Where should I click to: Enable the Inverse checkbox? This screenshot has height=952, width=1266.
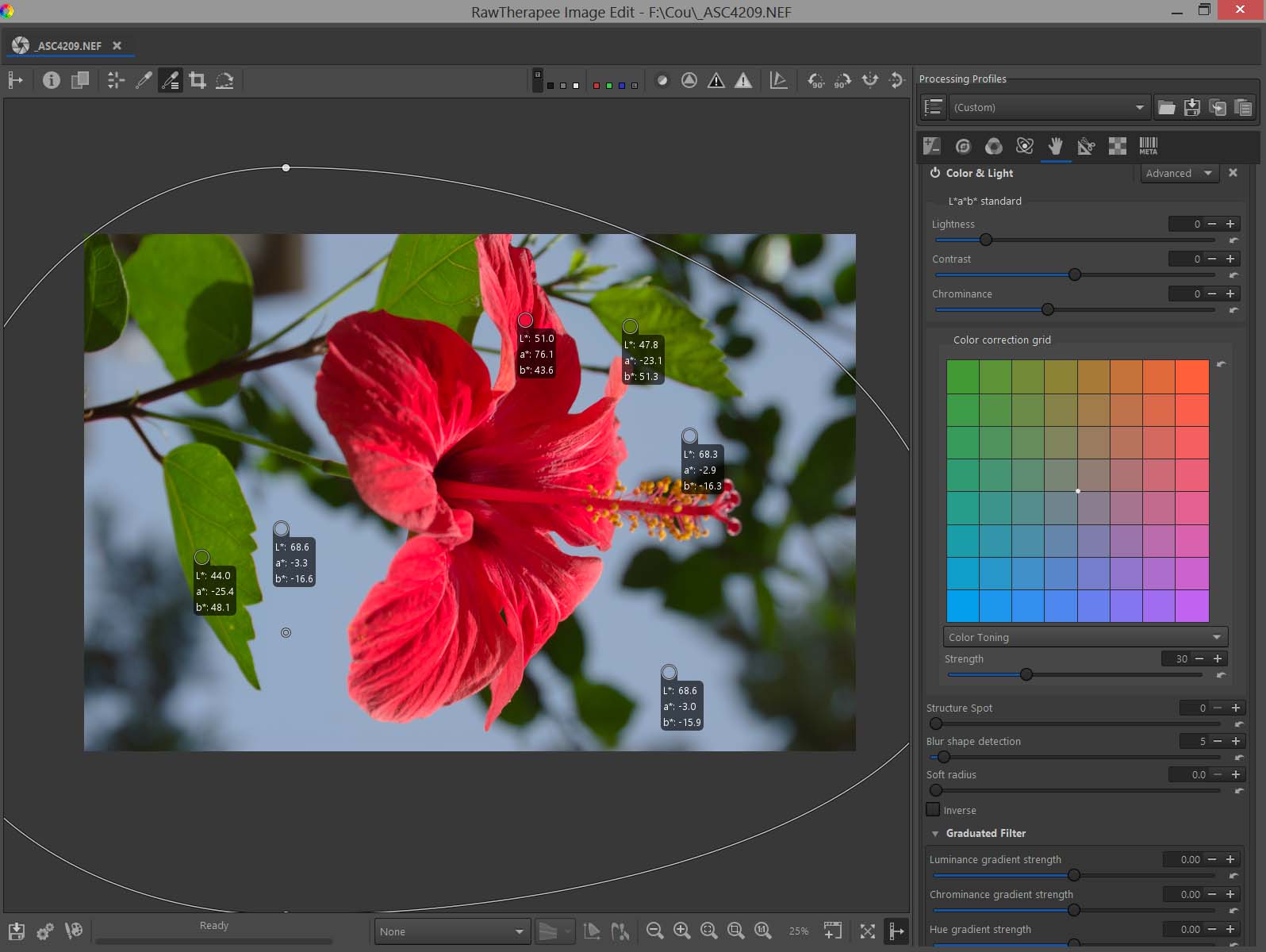(934, 810)
